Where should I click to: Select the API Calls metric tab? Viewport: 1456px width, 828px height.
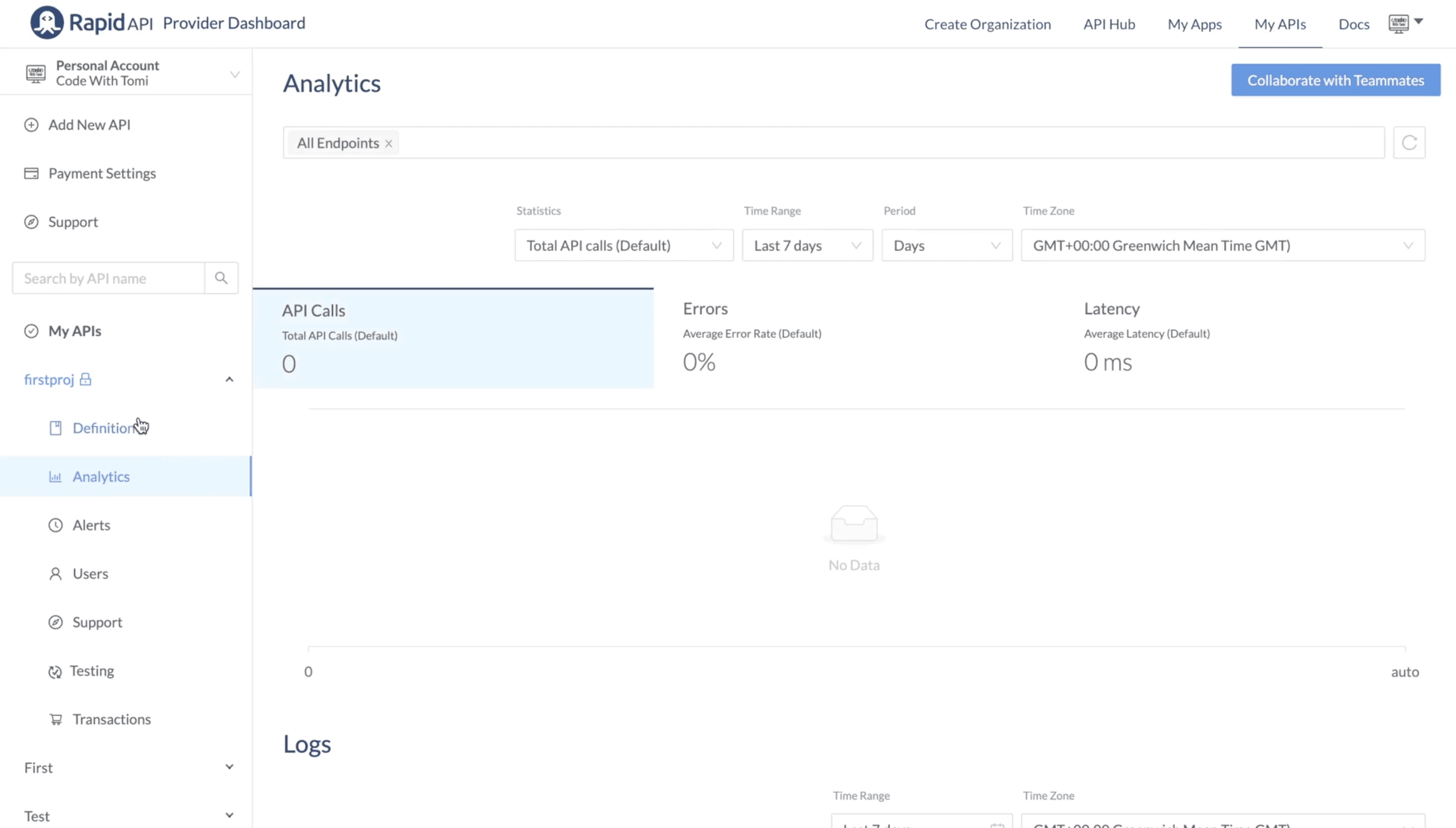point(453,338)
